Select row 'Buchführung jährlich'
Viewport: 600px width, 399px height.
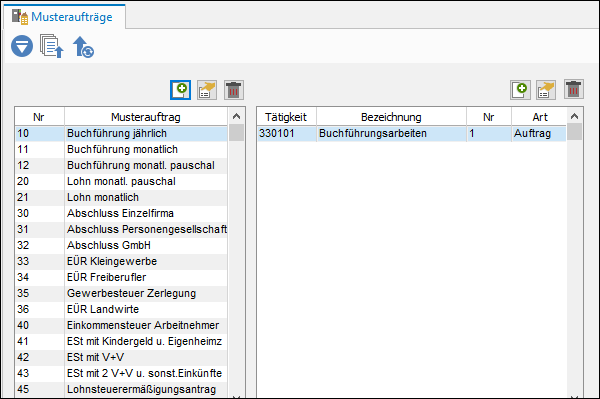(121, 133)
